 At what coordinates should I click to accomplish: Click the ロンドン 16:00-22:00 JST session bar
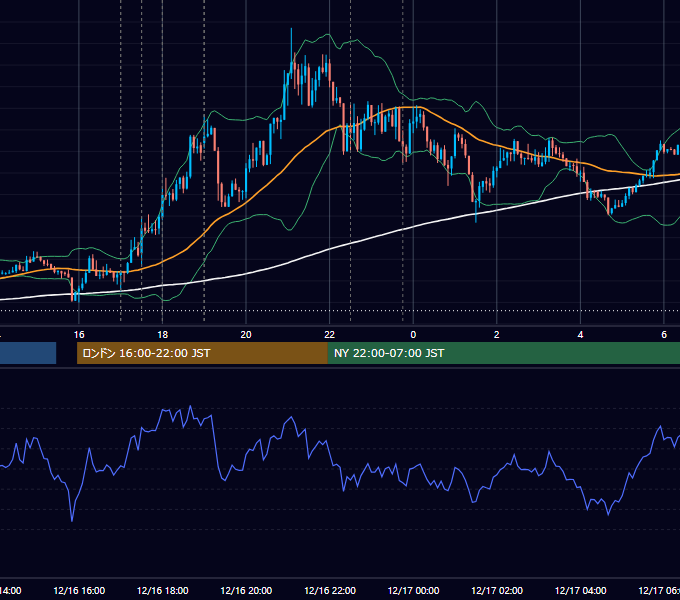tap(202, 353)
